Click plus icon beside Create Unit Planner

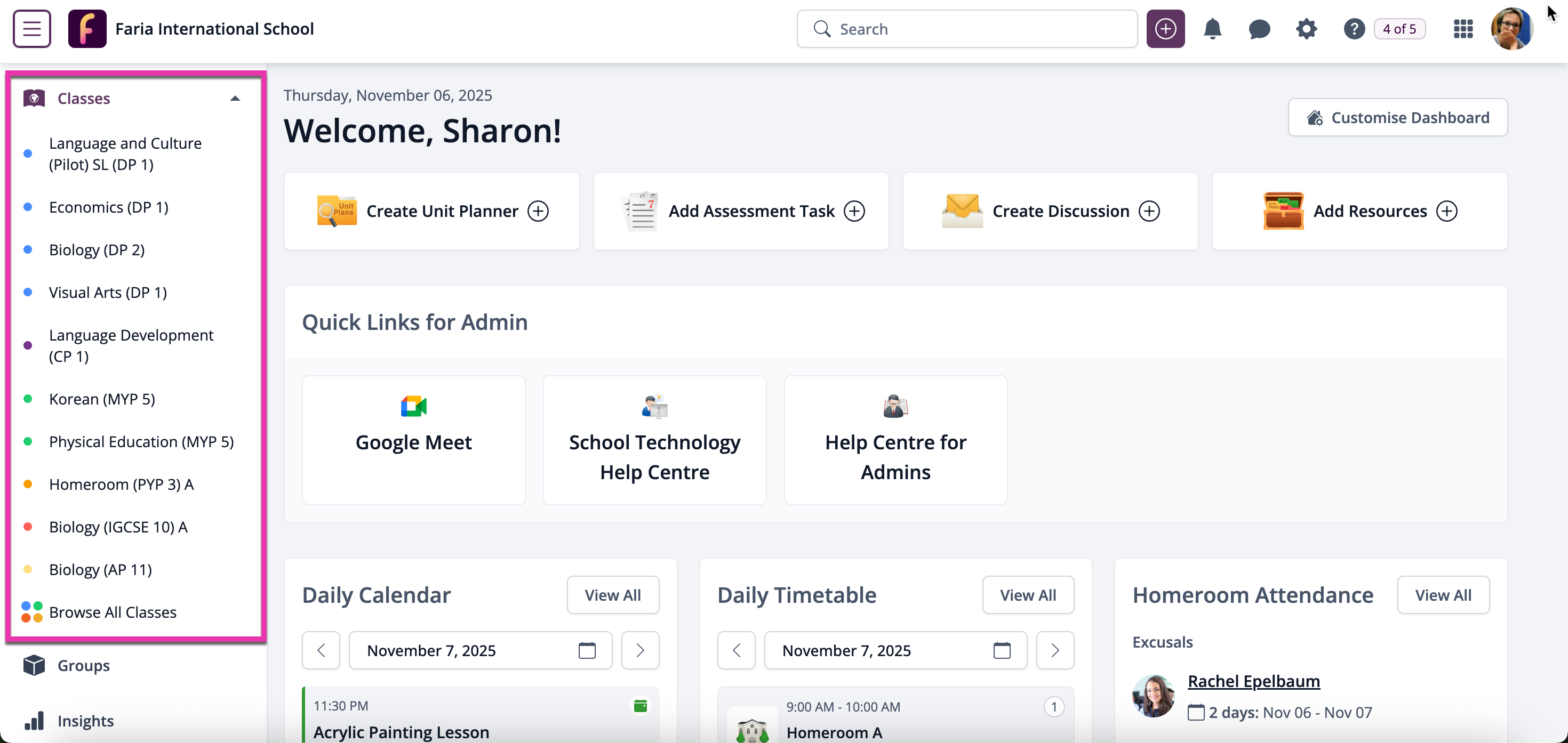click(x=538, y=211)
